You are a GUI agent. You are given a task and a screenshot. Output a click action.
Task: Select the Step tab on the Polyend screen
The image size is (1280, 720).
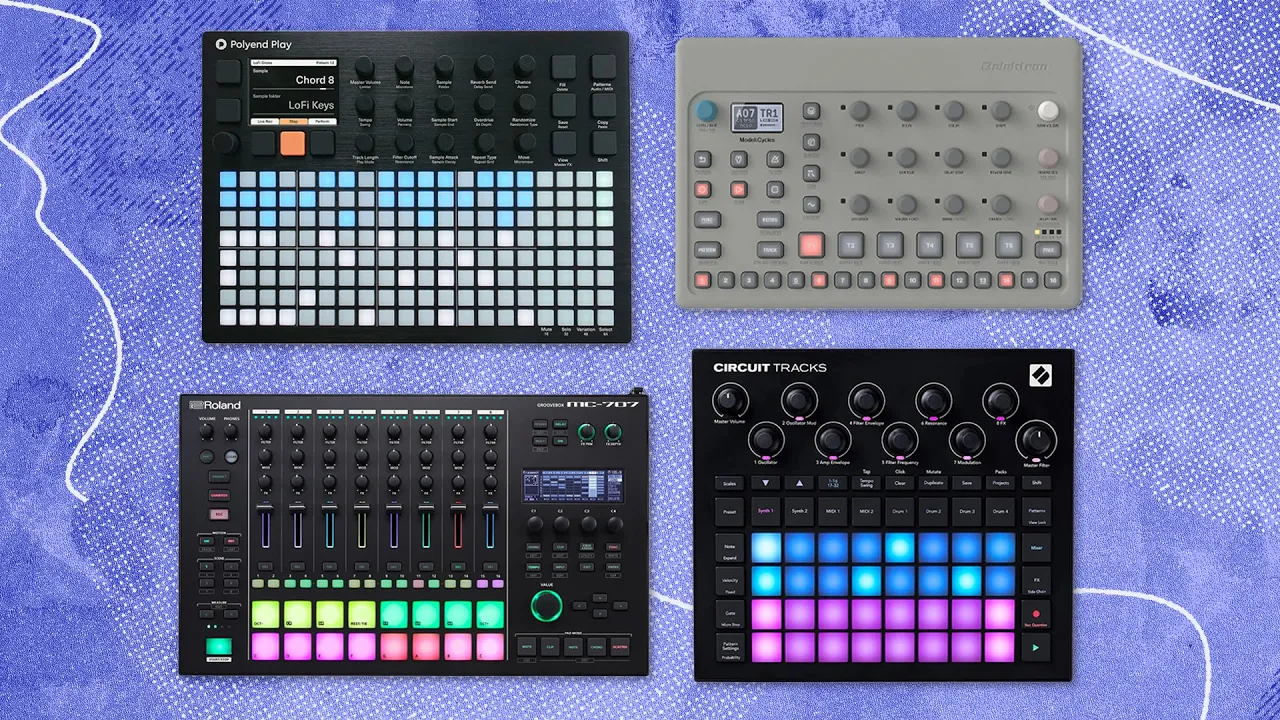293,121
